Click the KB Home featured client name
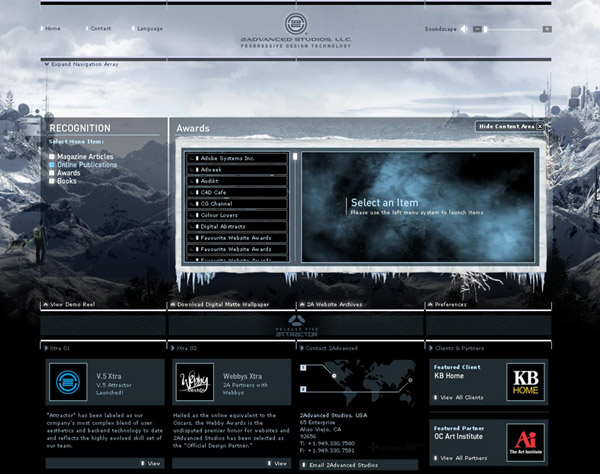The height and width of the screenshot is (474, 600). click(449, 376)
